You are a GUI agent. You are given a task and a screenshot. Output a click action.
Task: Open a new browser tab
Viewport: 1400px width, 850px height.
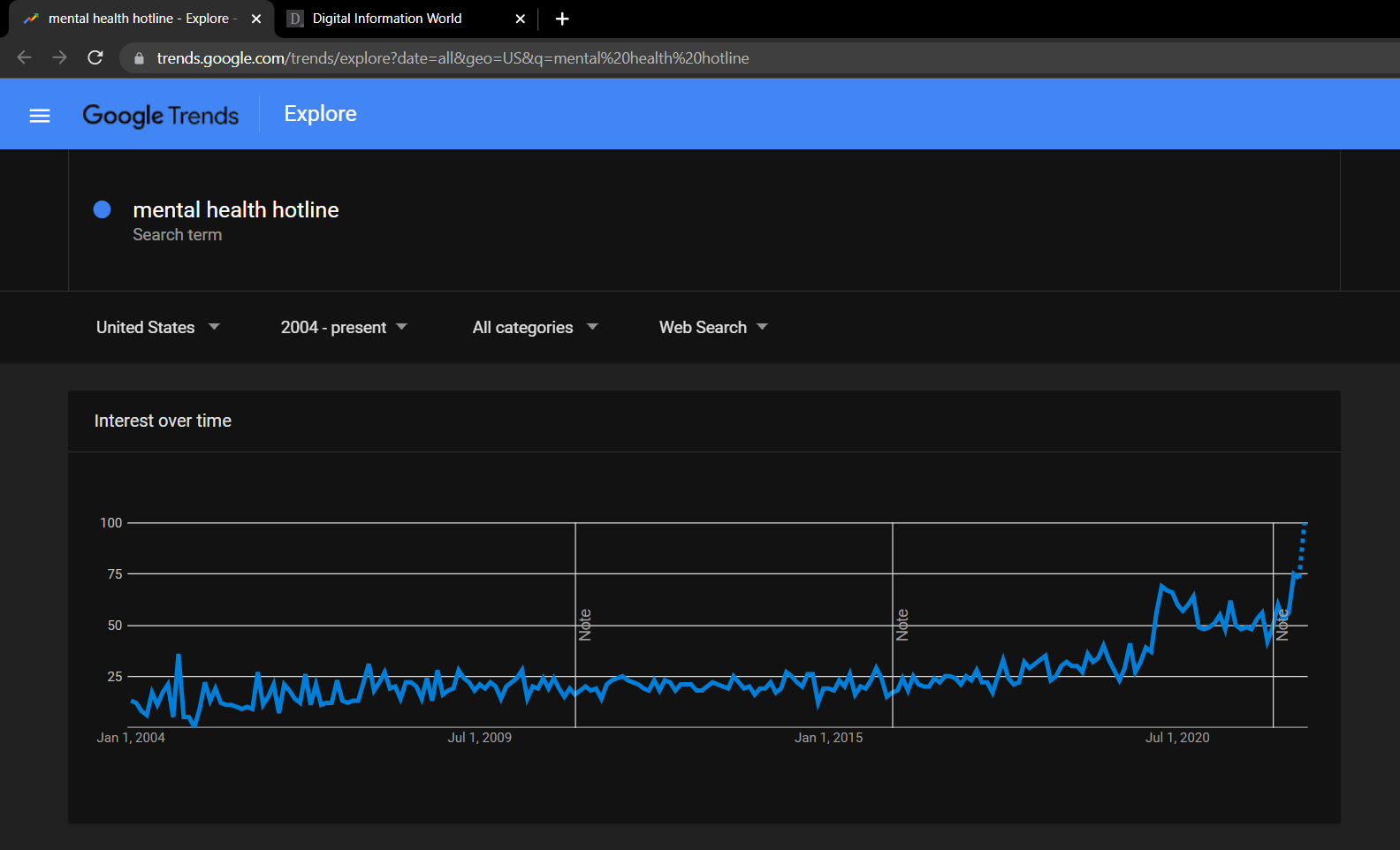pos(562,19)
